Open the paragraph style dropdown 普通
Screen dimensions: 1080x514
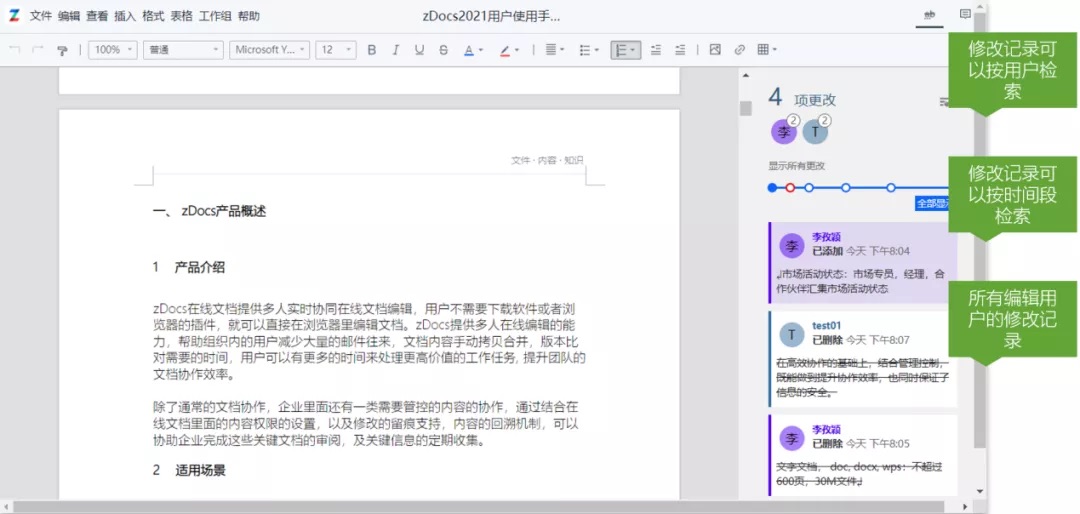click(x=183, y=50)
